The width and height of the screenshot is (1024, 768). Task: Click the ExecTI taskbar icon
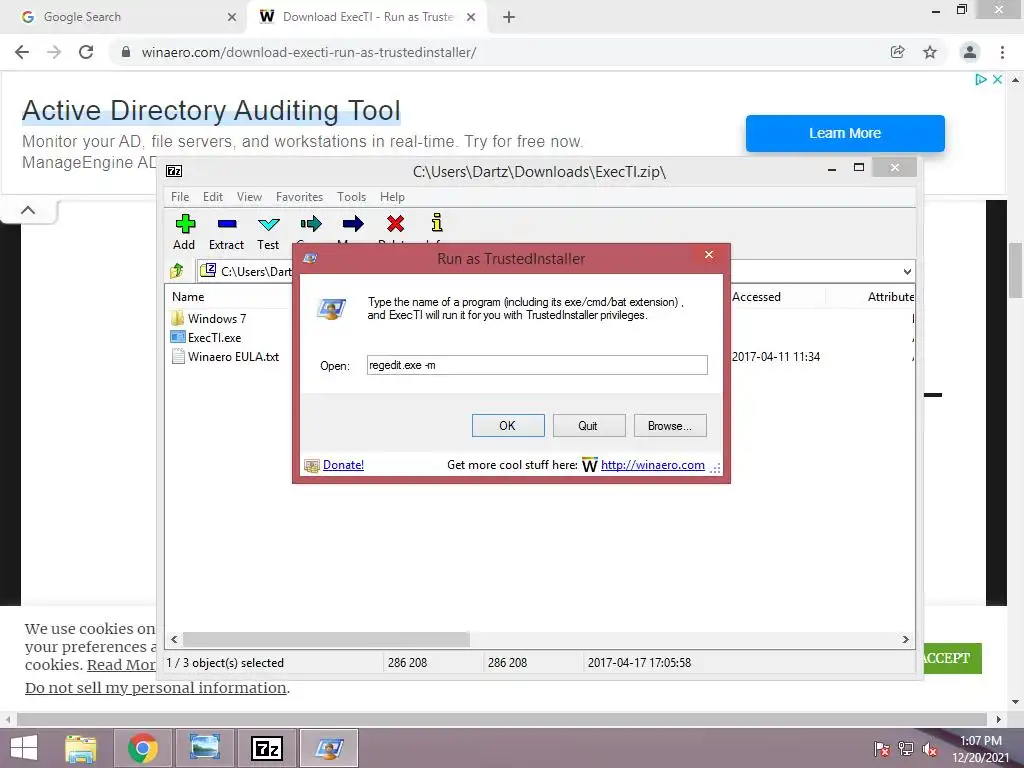click(x=329, y=748)
